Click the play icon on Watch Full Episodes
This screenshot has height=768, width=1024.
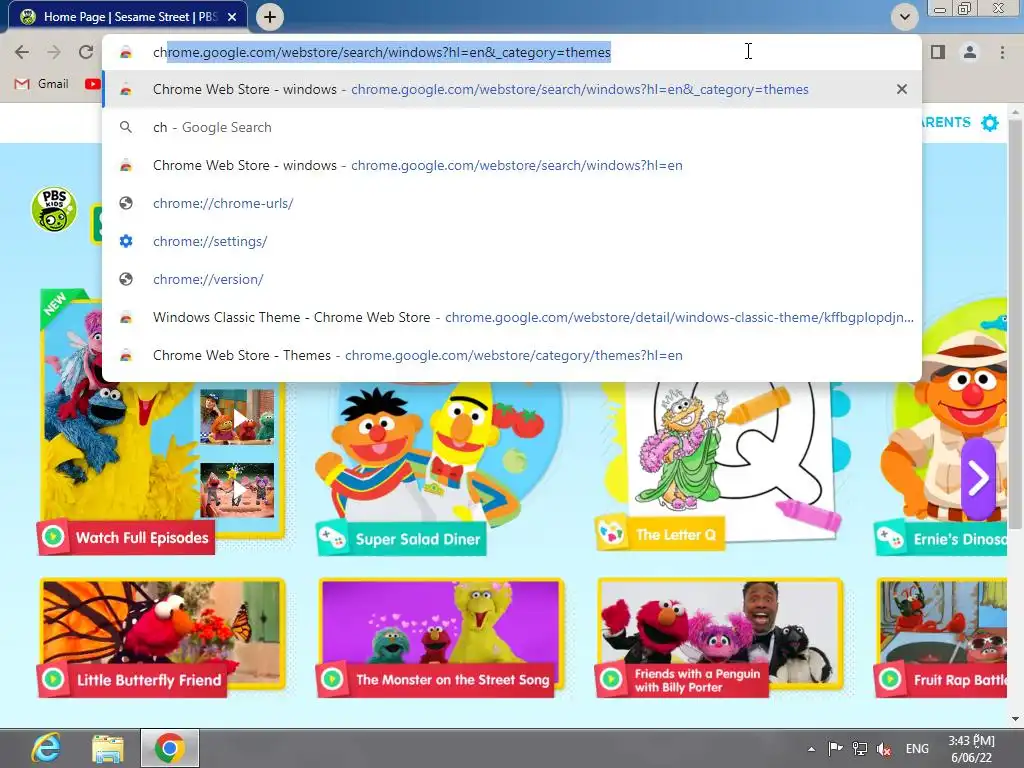tap(53, 537)
